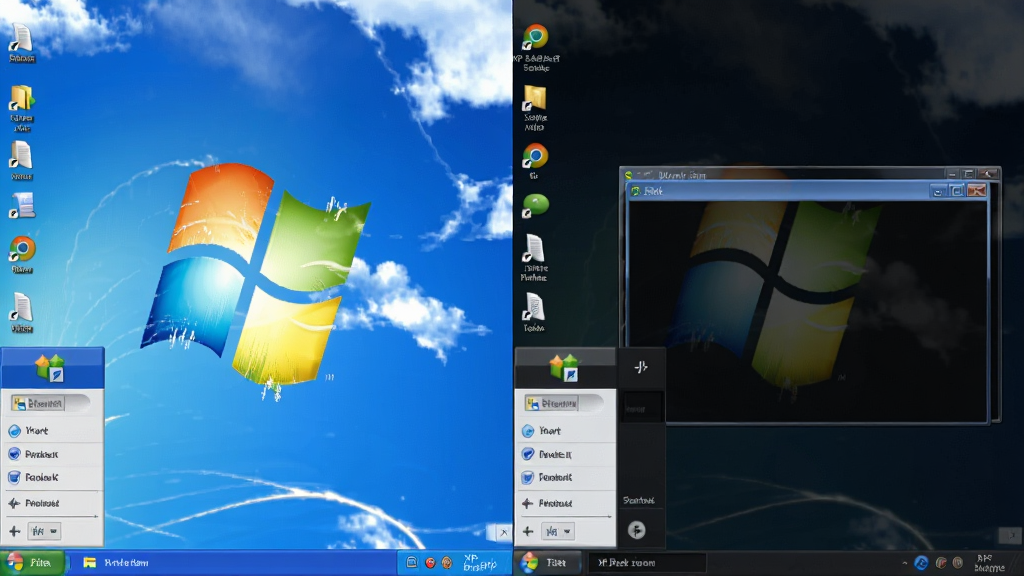Open the folder icon on the dark desktop

click(535, 99)
